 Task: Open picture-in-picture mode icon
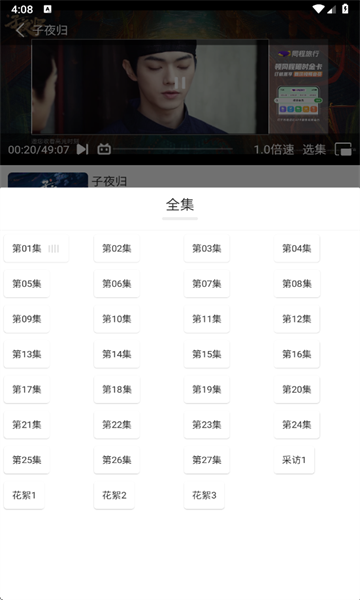(x=344, y=149)
